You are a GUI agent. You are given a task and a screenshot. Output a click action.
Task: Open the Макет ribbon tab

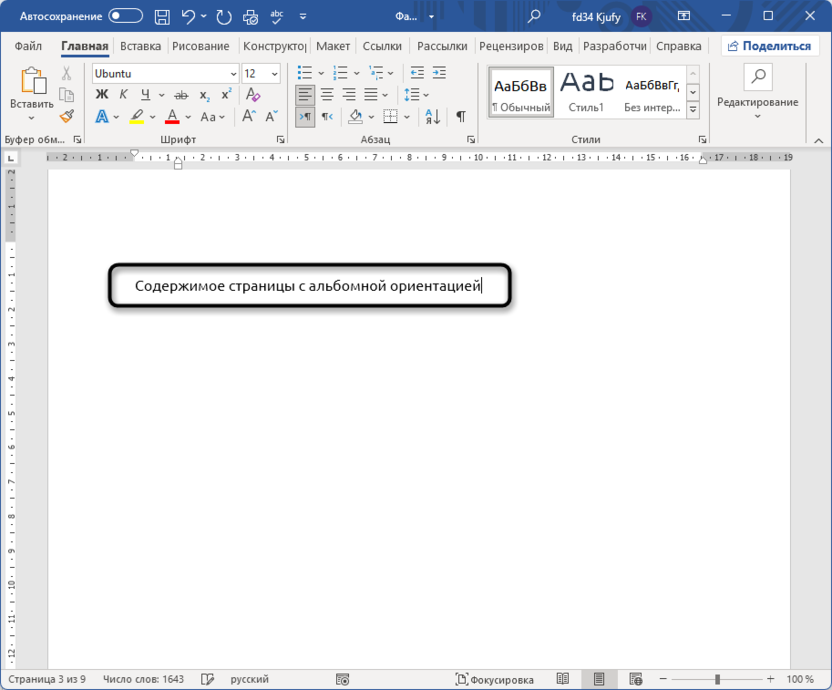point(333,46)
